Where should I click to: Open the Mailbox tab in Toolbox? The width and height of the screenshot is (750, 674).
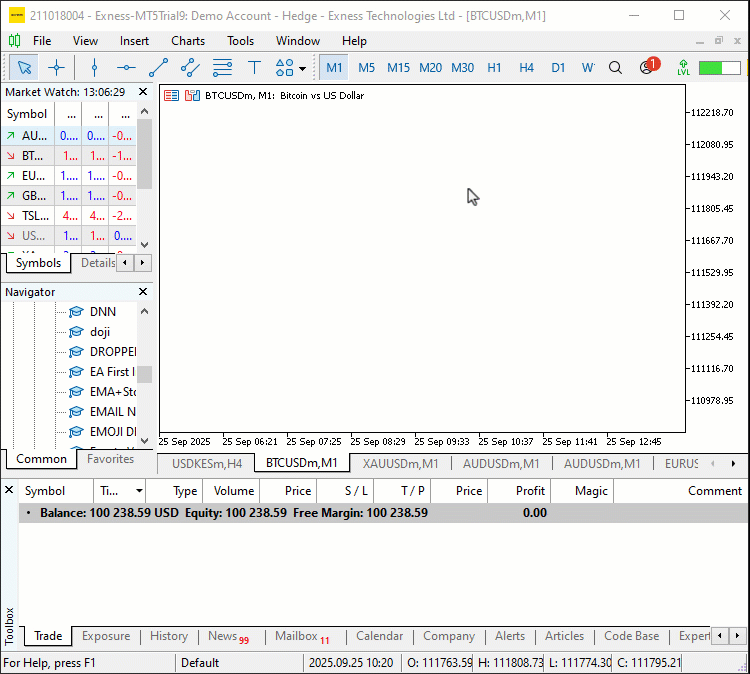302,637
